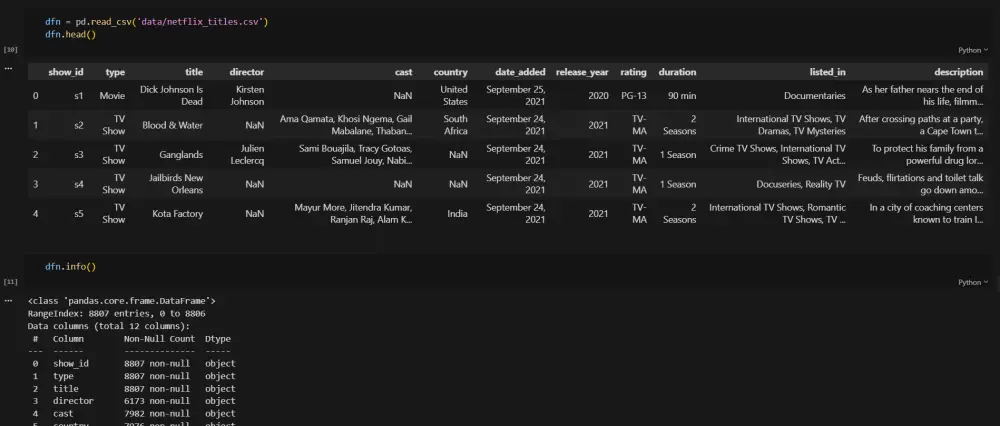The height and width of the screenshot is (426, 1000).
Task: Click the 2020 release_year cell
Action: click(x=598, y=96)
